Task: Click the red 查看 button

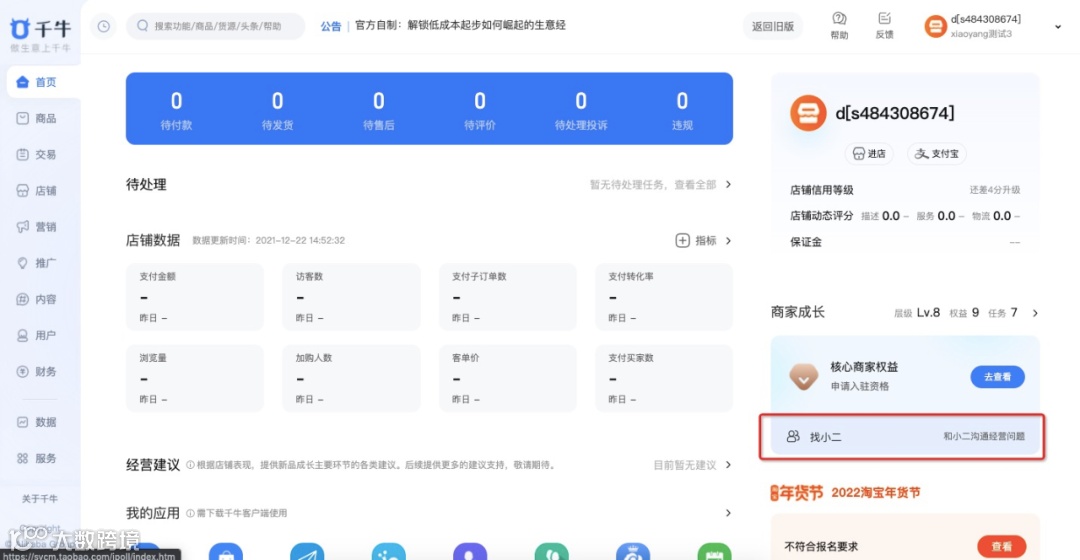Action: click(x=1001, y=547)
